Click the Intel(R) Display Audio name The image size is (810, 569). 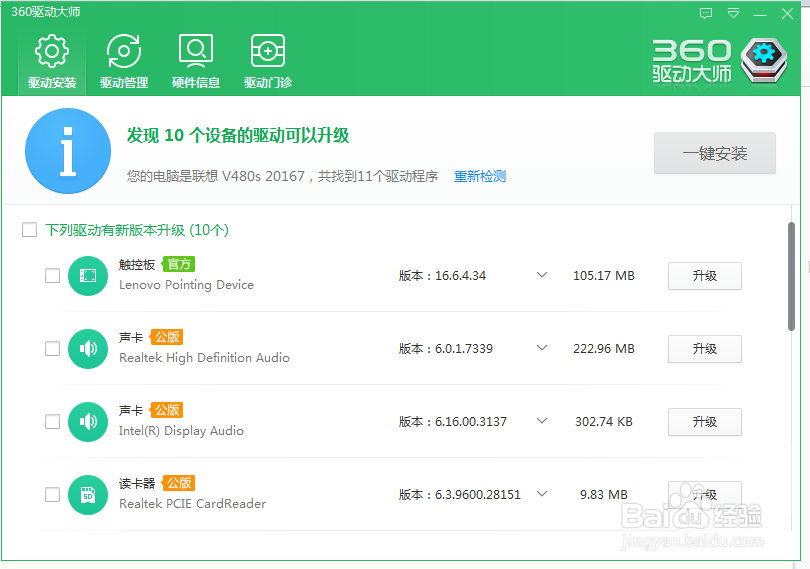coord(181,430)
